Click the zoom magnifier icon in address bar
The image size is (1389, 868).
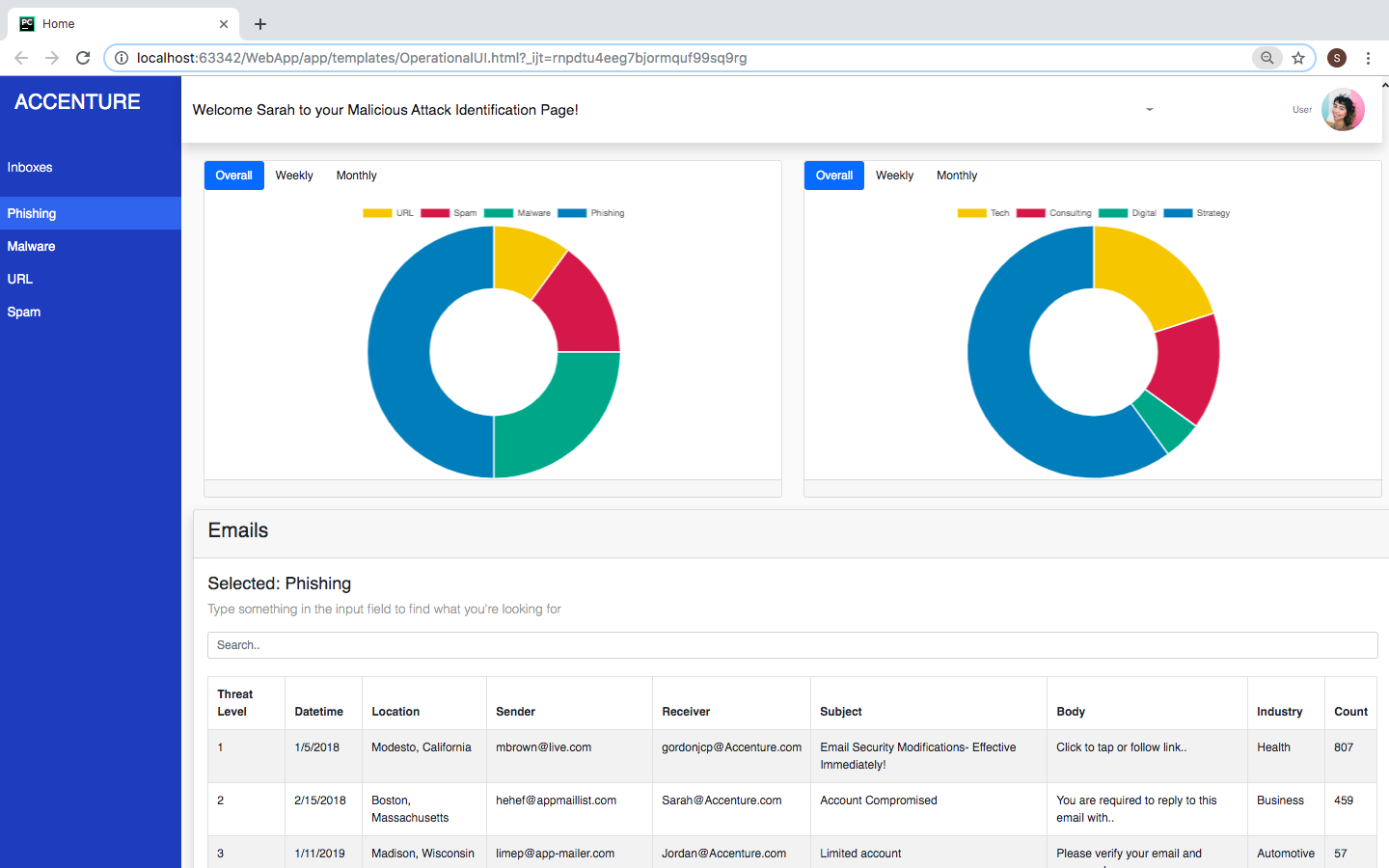click(x=1266, y=58)
